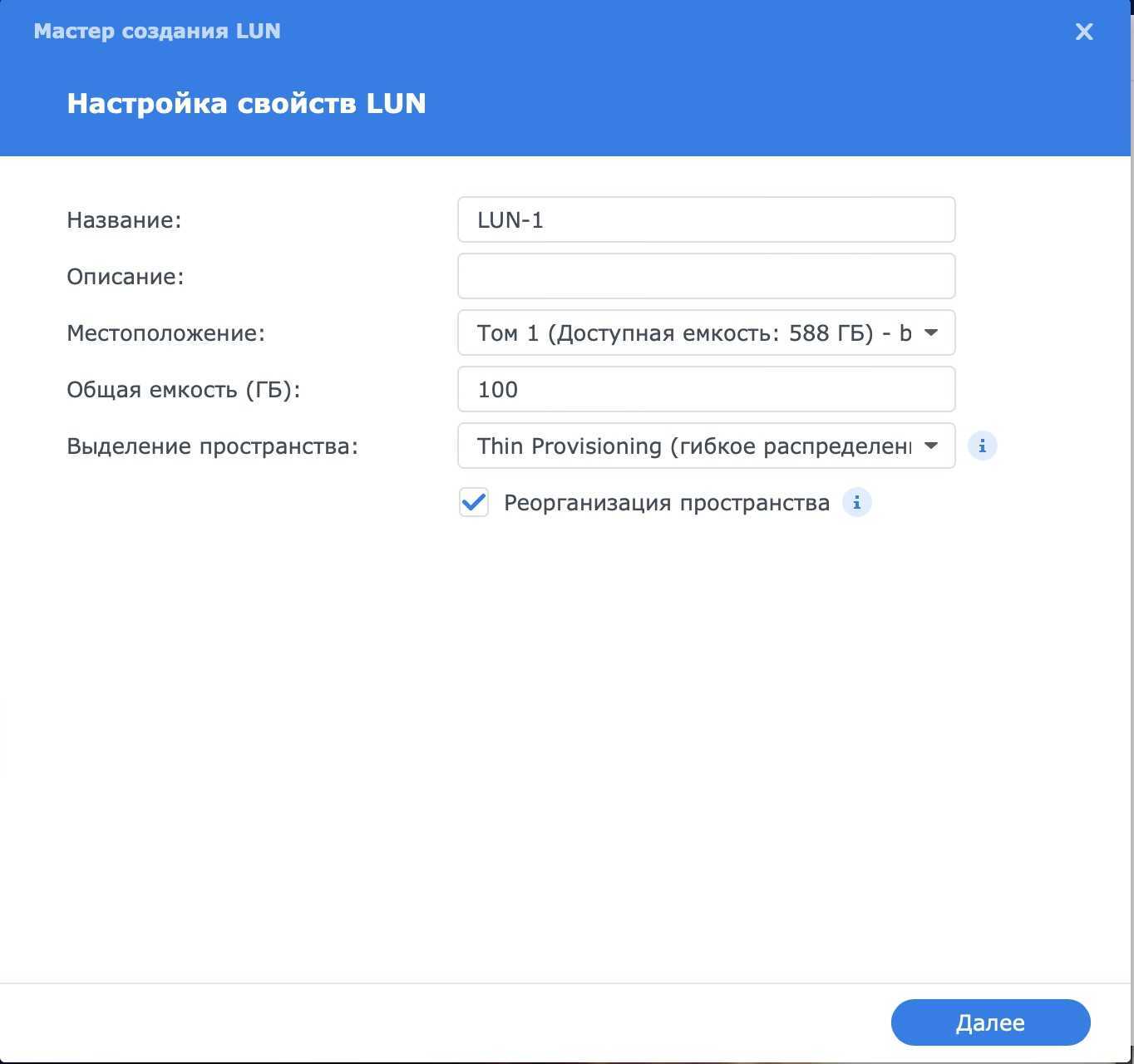This screenshot has height=1064, width=1134.
Task: Select the Общая емкость field showing 100
Action: (x=706, y=390)
